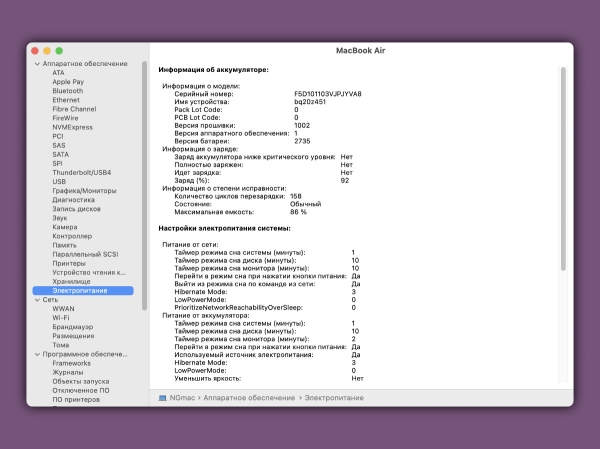Viewport: 600px width, 449px height.
Task: Click the MacBook Air window title
Action: pyautogui.click(x=360, y=51)
